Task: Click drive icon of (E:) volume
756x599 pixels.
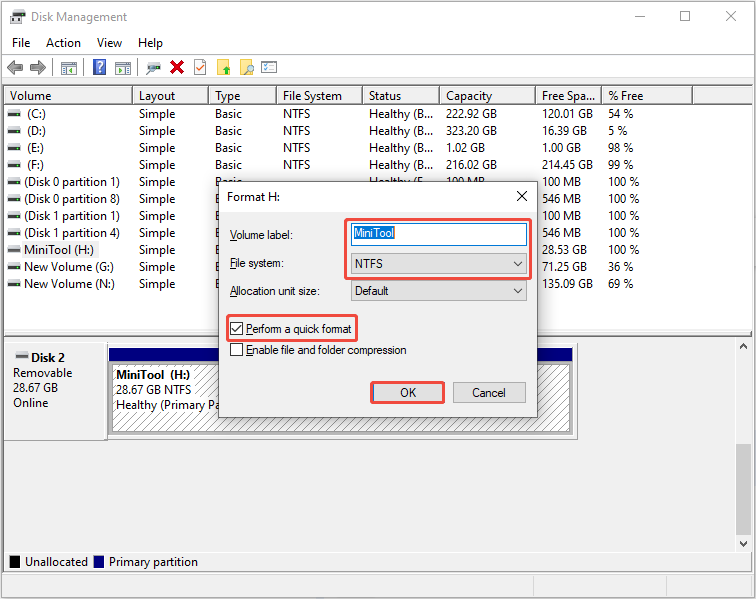Action: [x=14, y=148]
